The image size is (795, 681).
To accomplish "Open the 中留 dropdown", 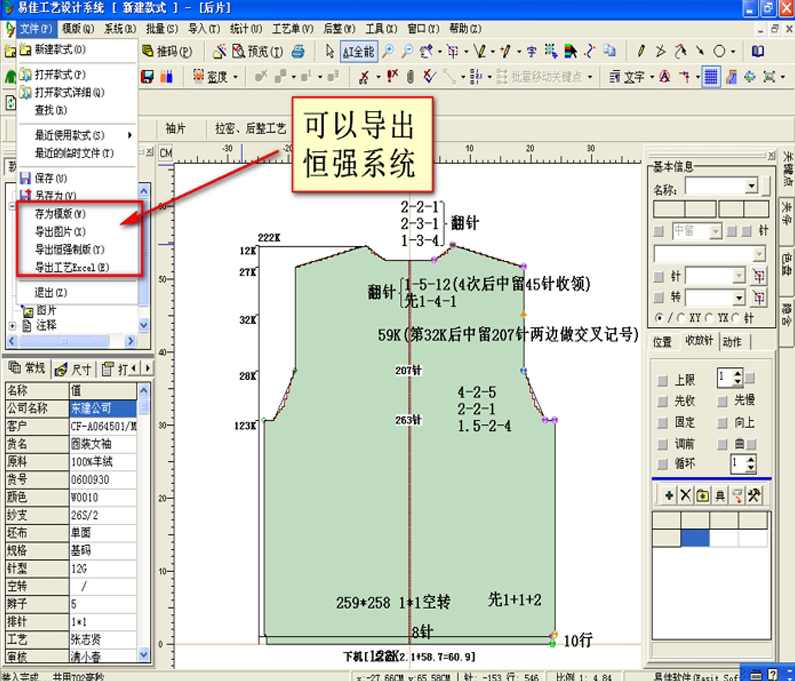I will pos(715,232).
